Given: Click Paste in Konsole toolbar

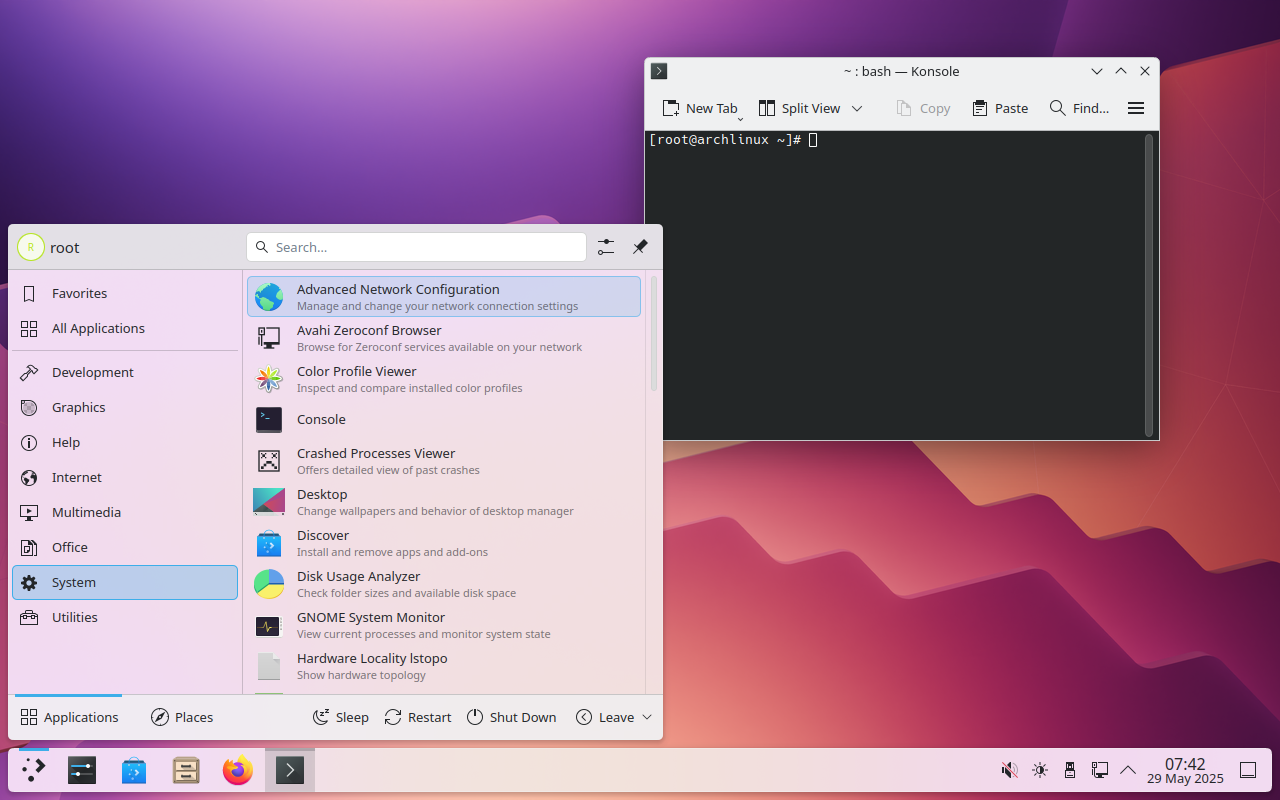Looking at the screenshot, I should 1000,108.
